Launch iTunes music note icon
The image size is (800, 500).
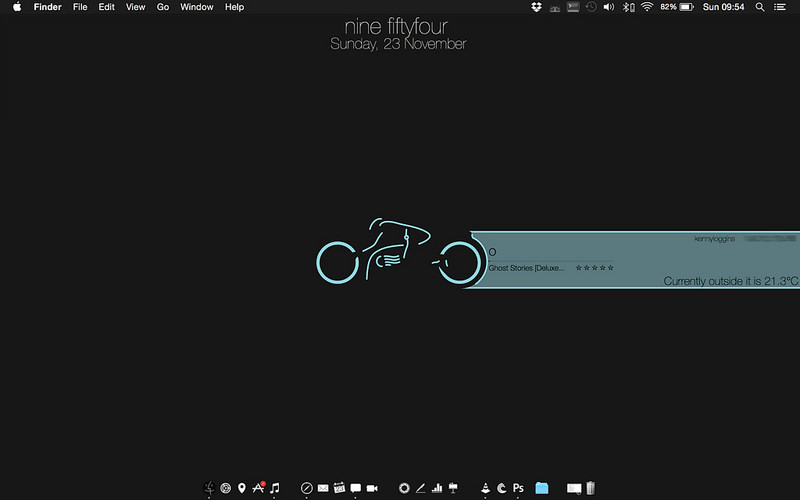pyautogui.click(x=275, y=488)
